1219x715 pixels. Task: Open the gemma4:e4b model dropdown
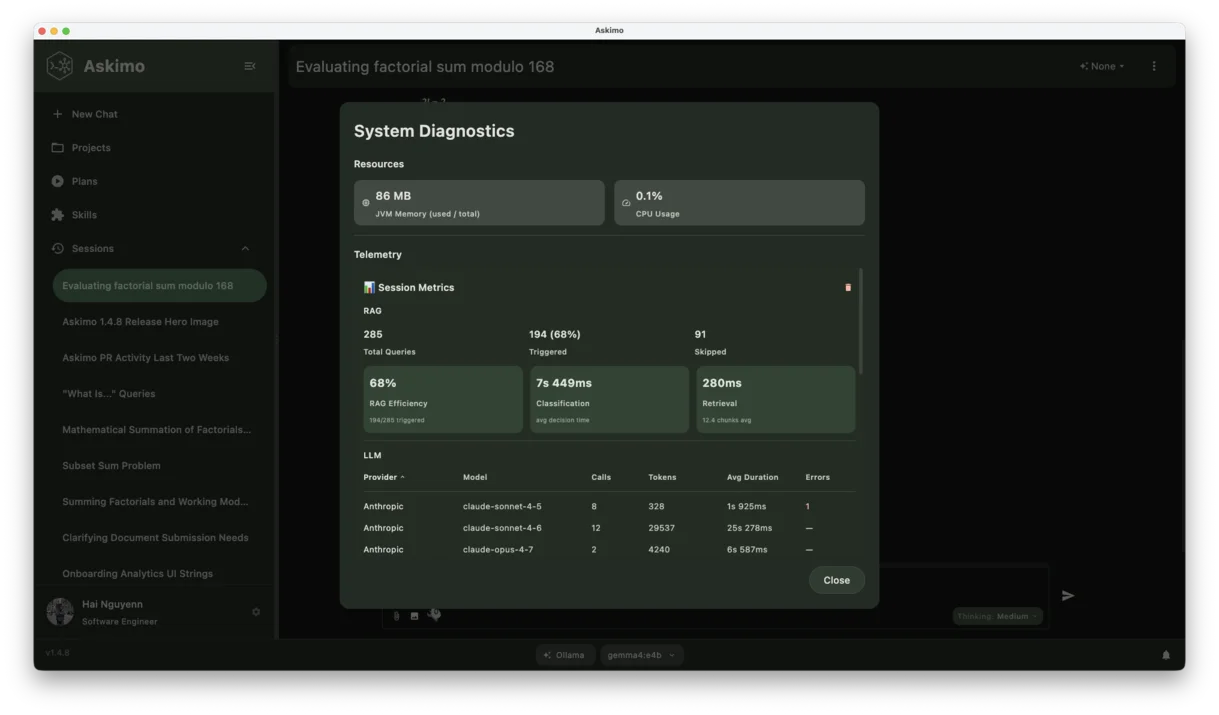[x=641, y=655]
